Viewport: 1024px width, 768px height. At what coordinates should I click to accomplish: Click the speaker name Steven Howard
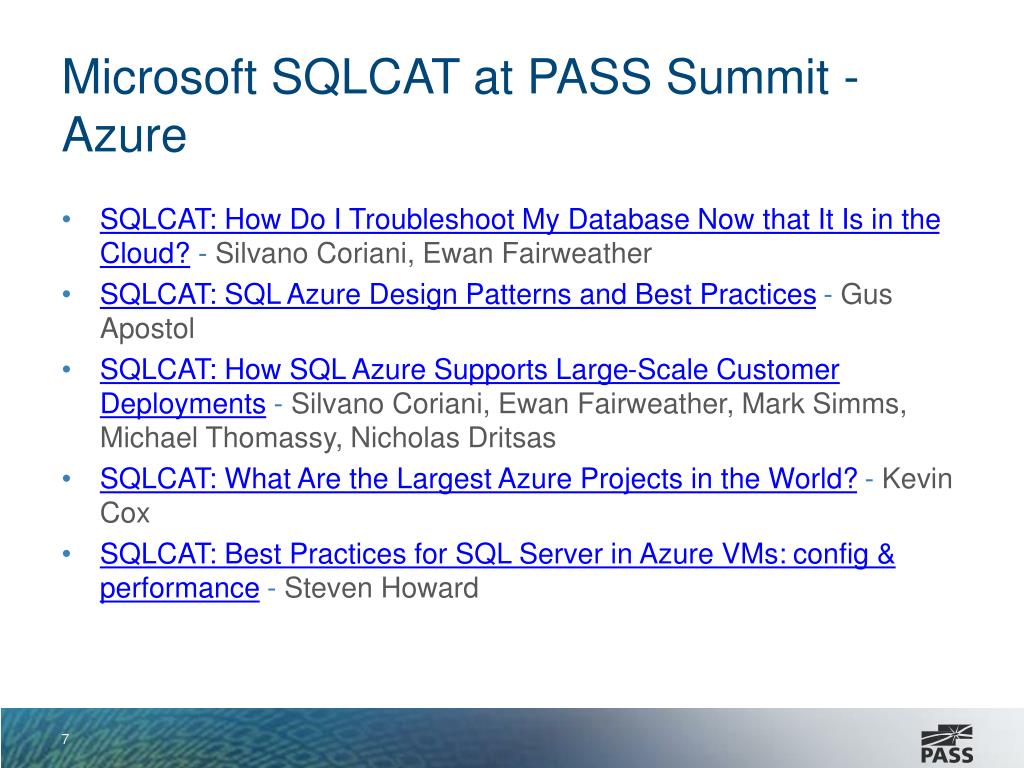click(381, 588)
